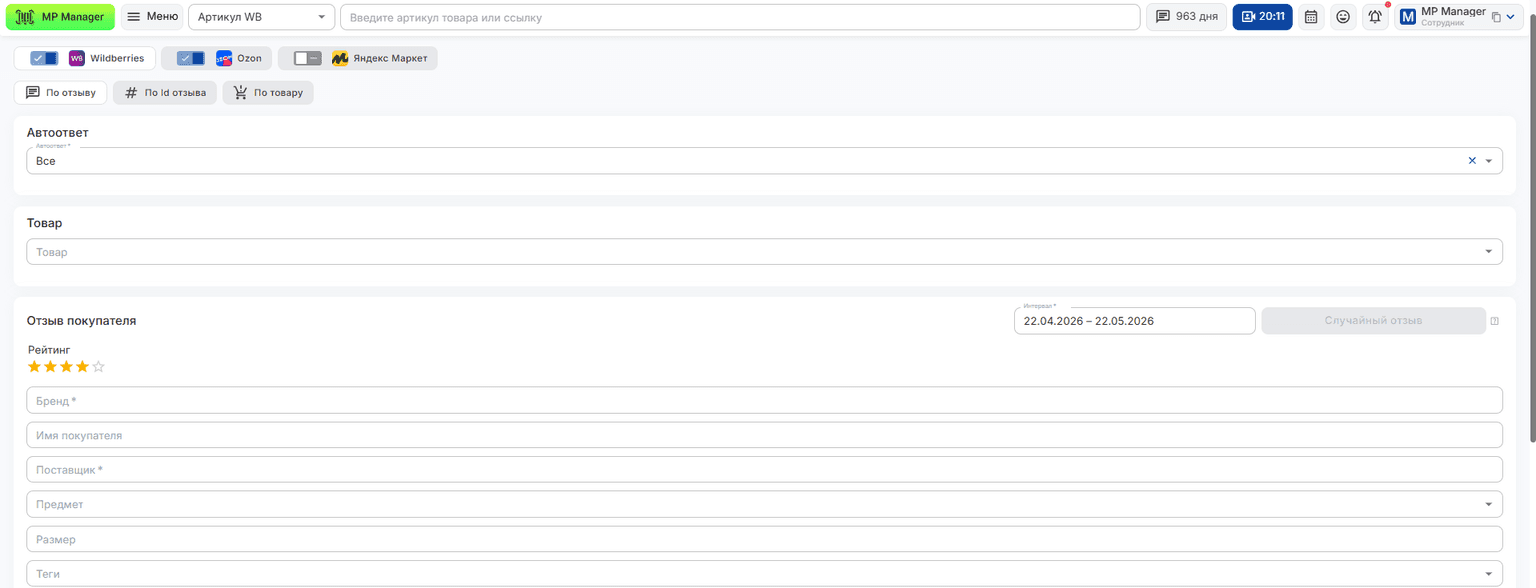
Task: Click the Бренд input field
Action: point(764,400)
